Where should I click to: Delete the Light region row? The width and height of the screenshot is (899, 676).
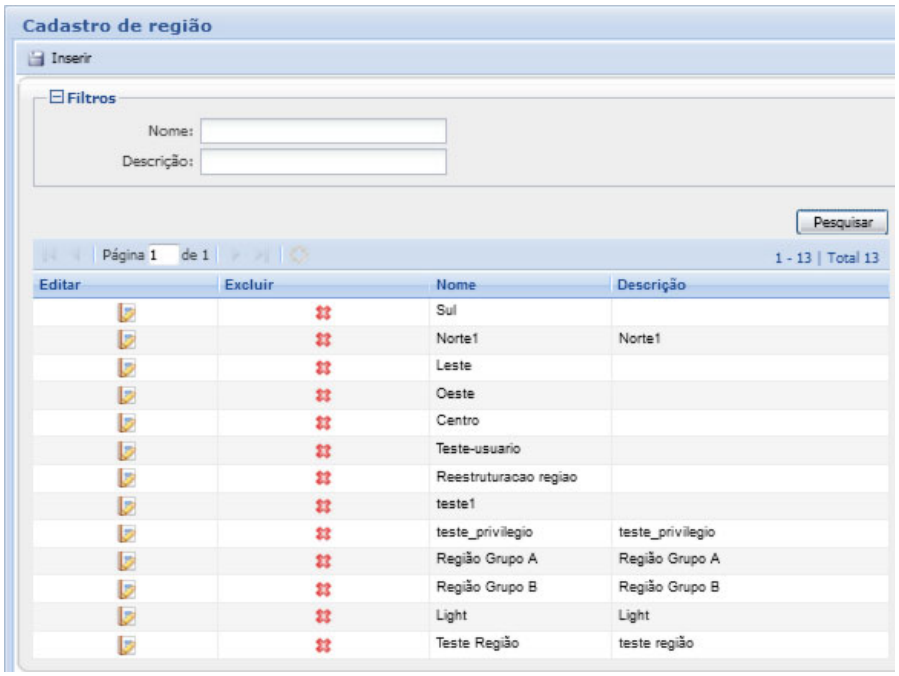(324, 616)
